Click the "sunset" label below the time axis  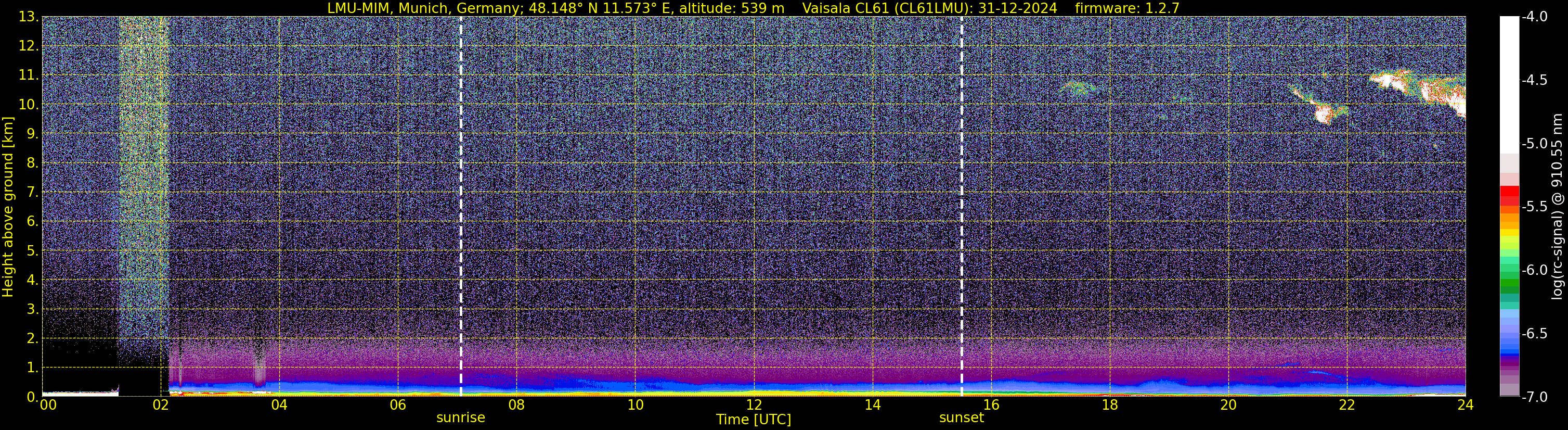click(962, 418)
